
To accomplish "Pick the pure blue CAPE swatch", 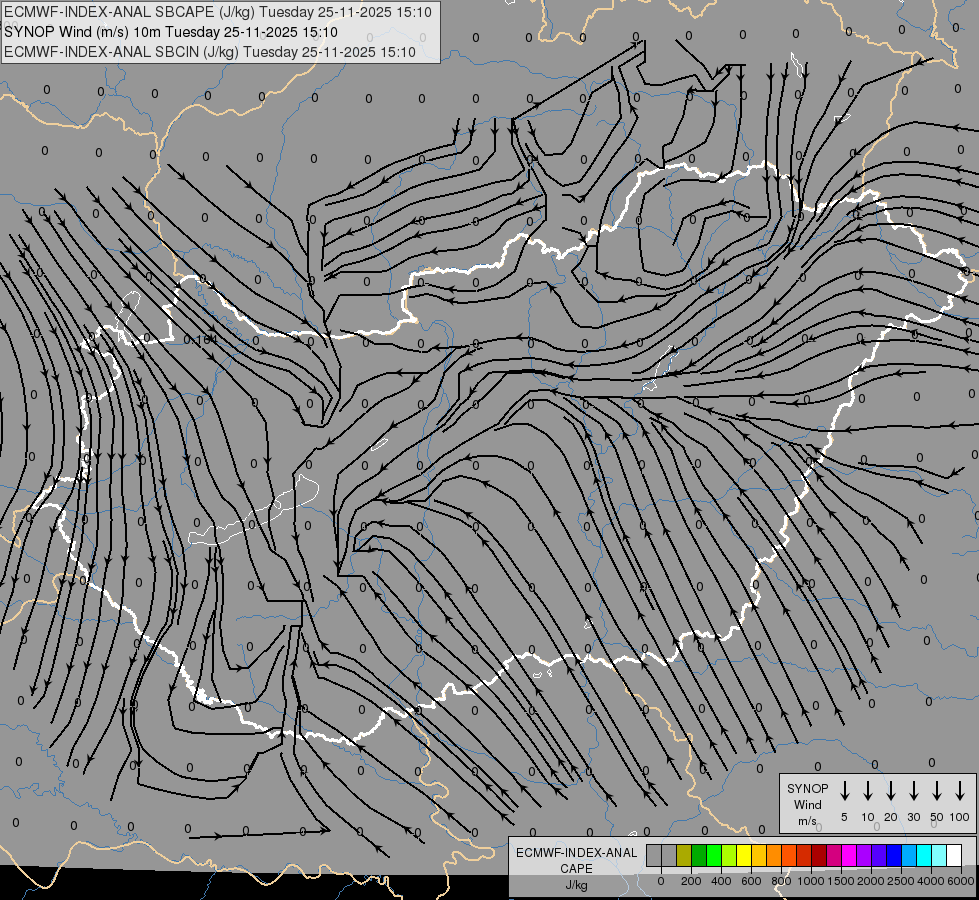I will [x=893, y=855].
